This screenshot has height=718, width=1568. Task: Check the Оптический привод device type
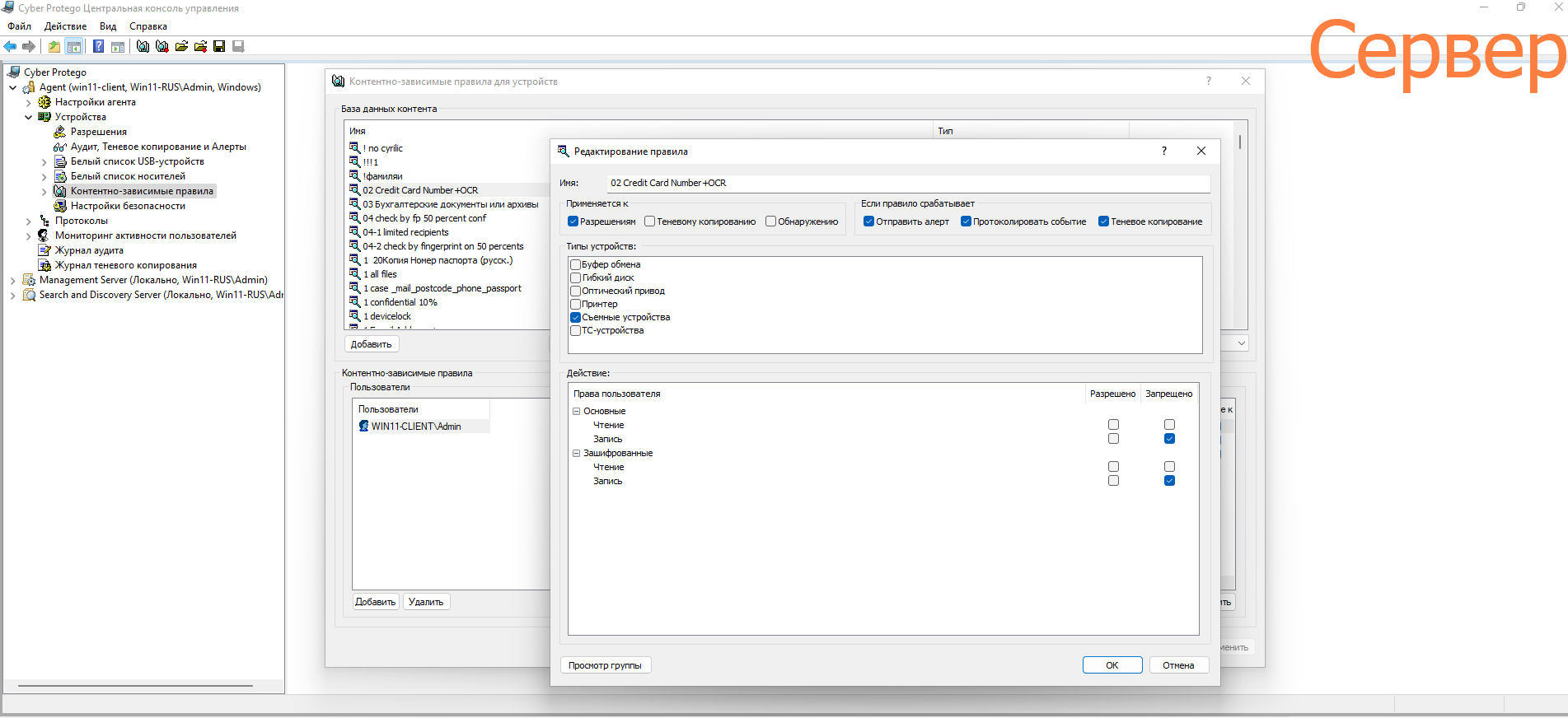(576, 291)
